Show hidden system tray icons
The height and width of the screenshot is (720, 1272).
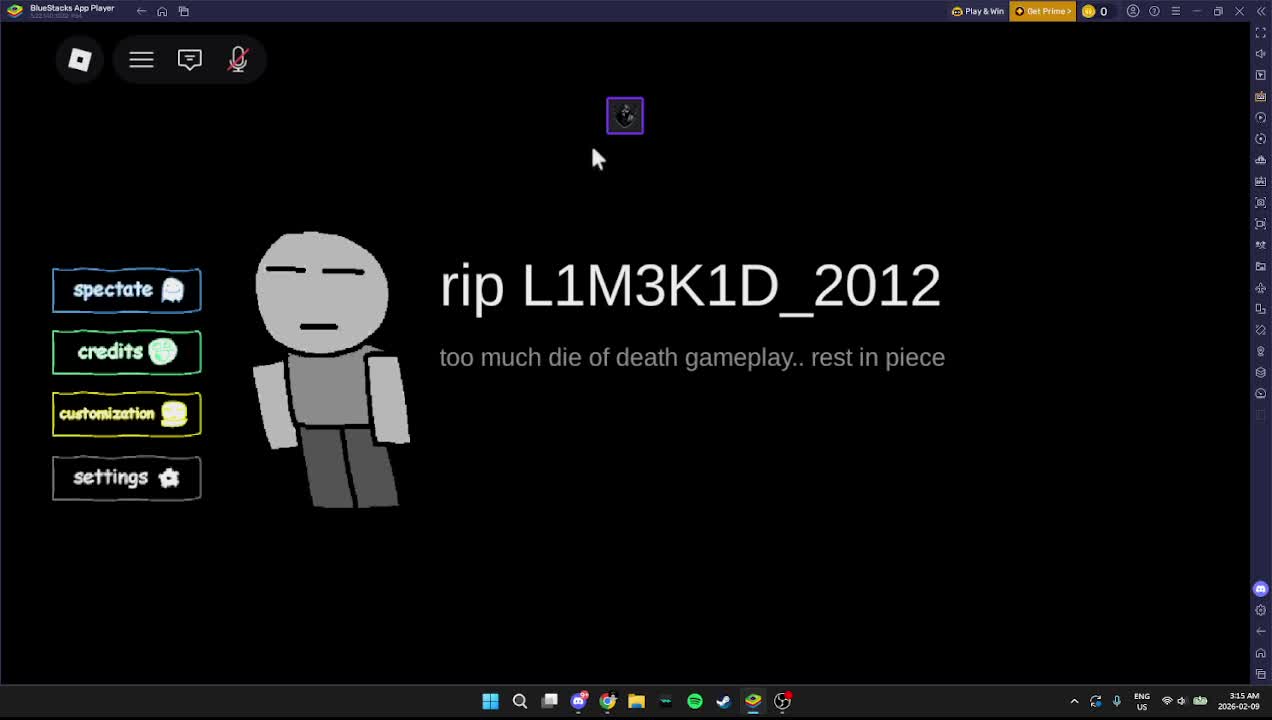(x=1074, y=701)
